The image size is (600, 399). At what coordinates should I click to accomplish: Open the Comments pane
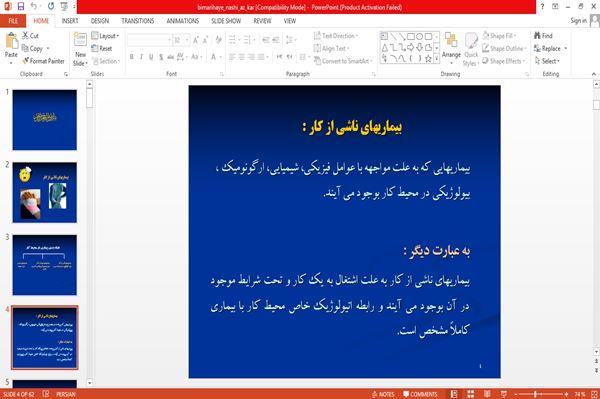[x=420, y=394]
